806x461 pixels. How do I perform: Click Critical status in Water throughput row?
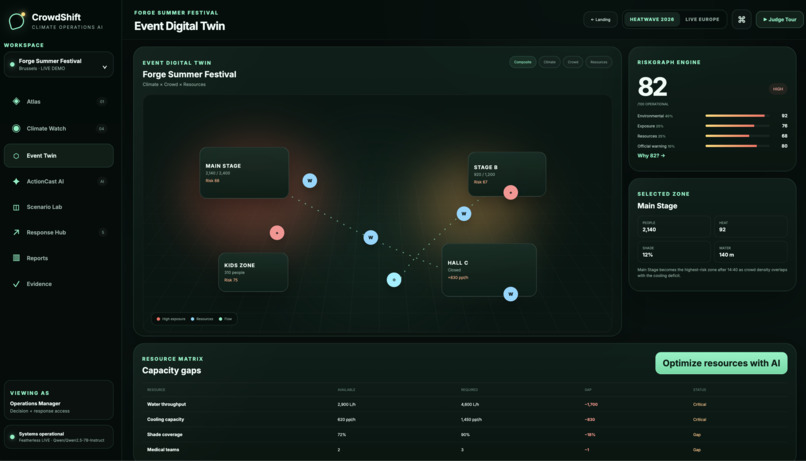pyautogui.click(x=699, y=404)
